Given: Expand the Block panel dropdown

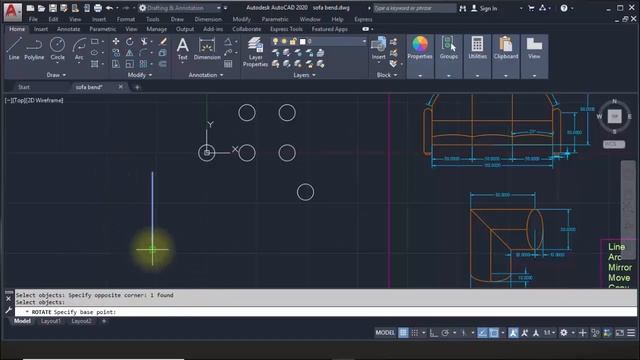Looking at the screenshot, I should point(387,75).
